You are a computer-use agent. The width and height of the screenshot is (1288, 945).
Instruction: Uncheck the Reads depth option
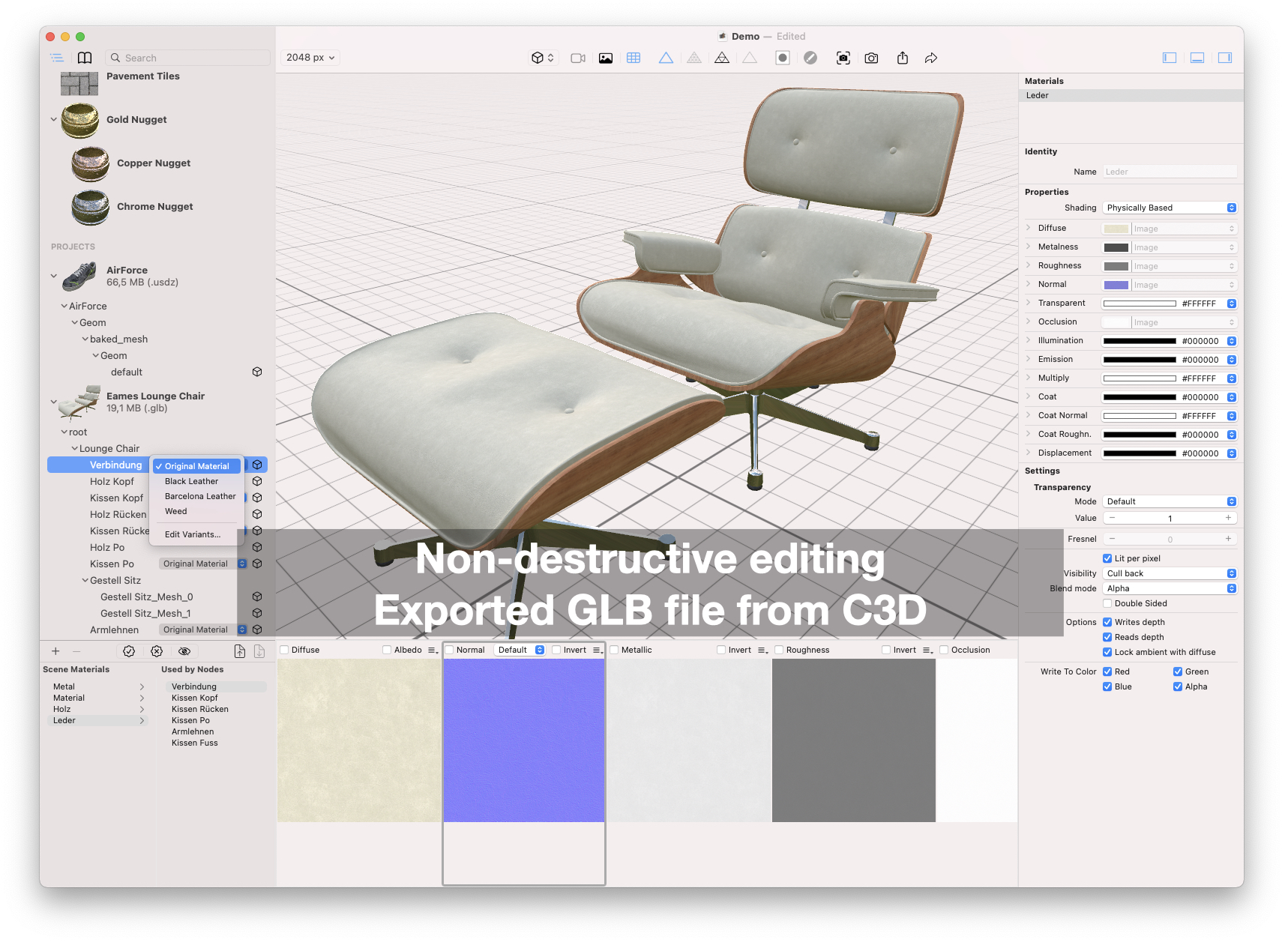pyautogui.click(x=1107, y=637)
